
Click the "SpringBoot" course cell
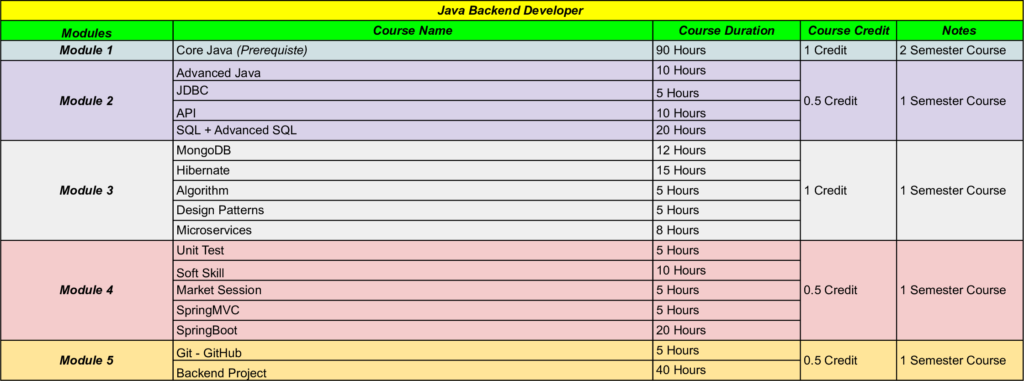(x=413, y=330)
